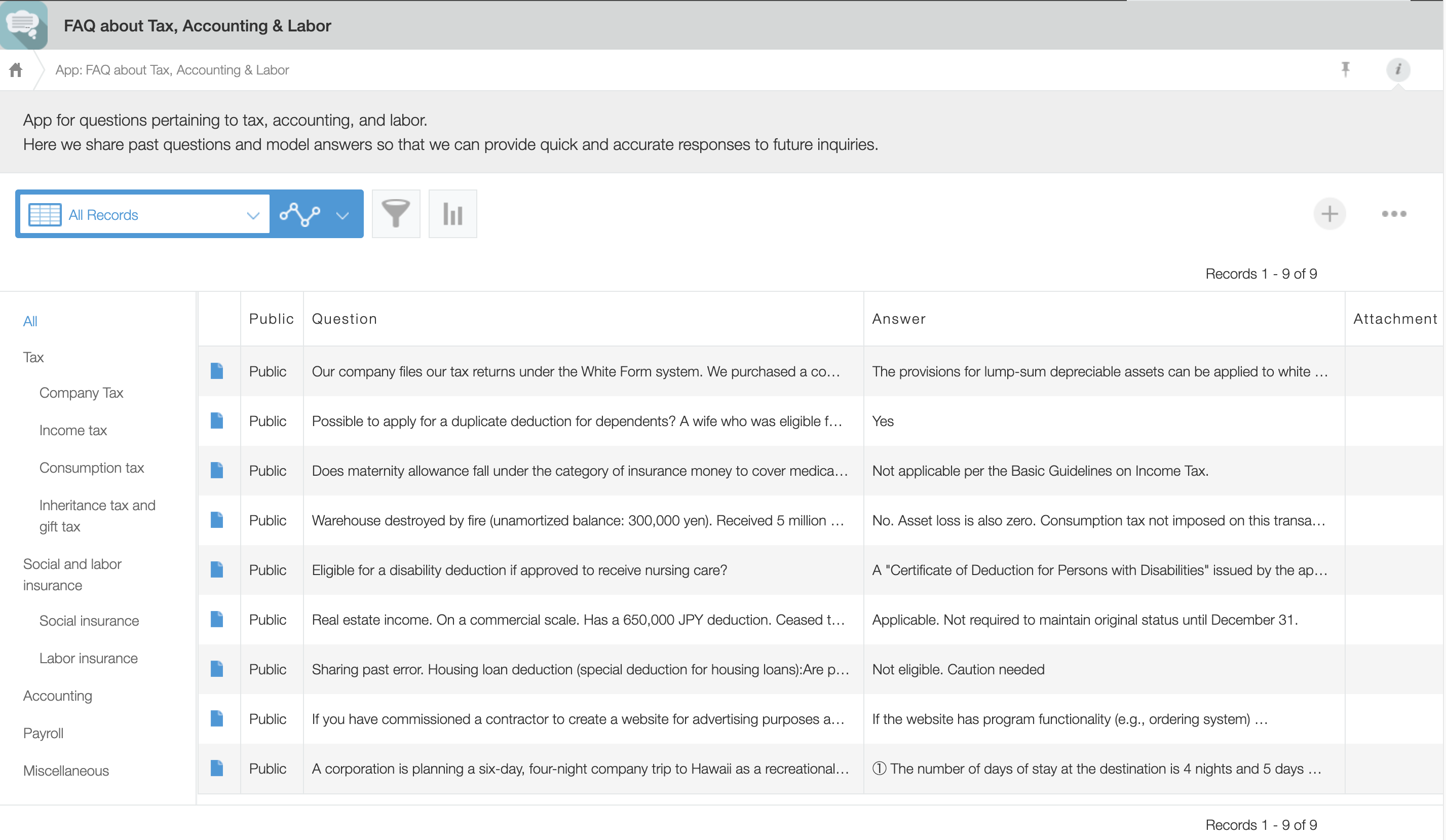
Task: Open the filter funnel icon
Action: click(x=396, y=214)
